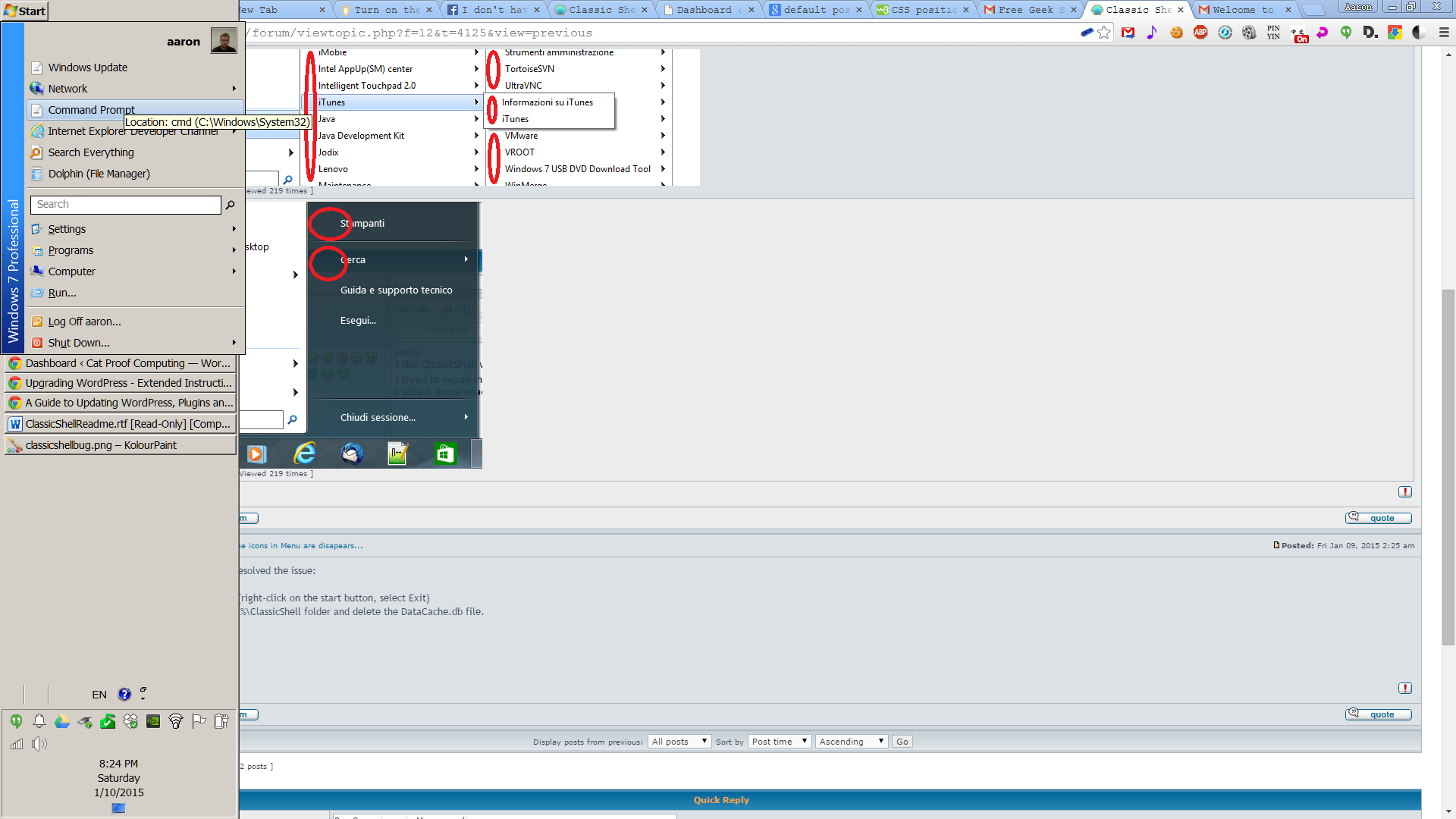The image size is (1456, 819).
Task: Open the Chrome hamburger menu
Action: pyautogui.click(x=1444, y=33)
